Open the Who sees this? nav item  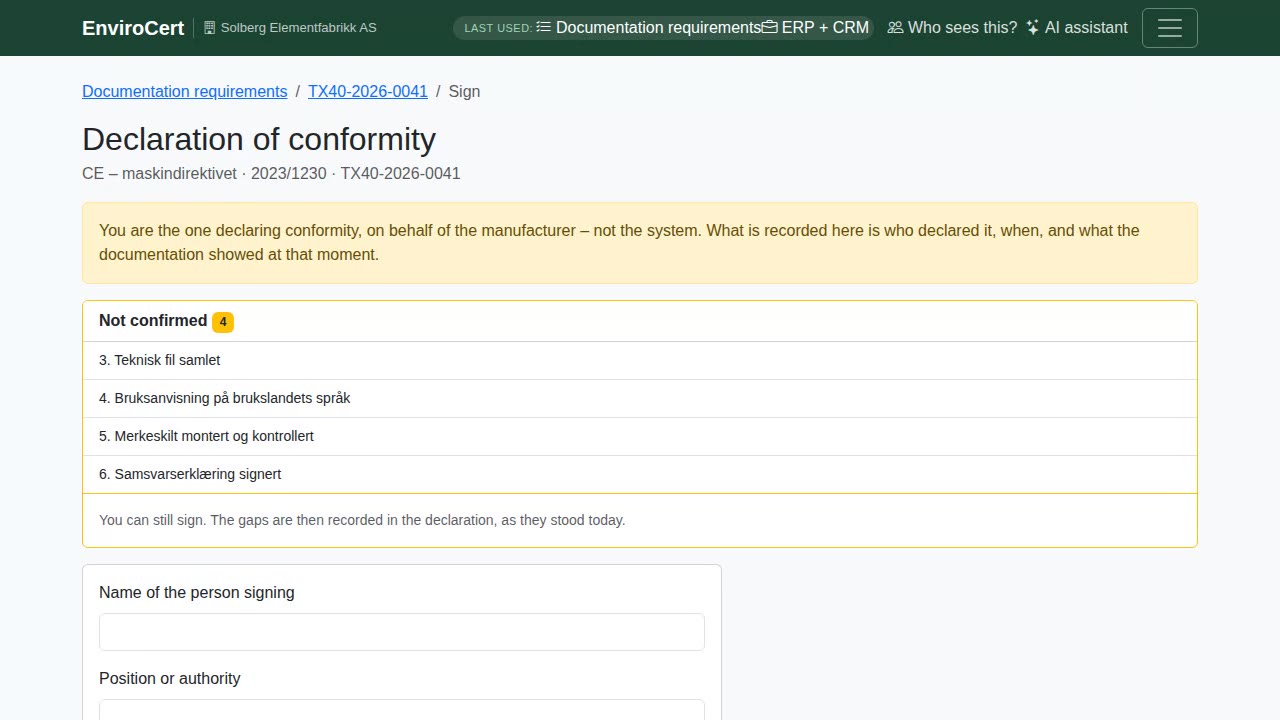pos(952,28)
